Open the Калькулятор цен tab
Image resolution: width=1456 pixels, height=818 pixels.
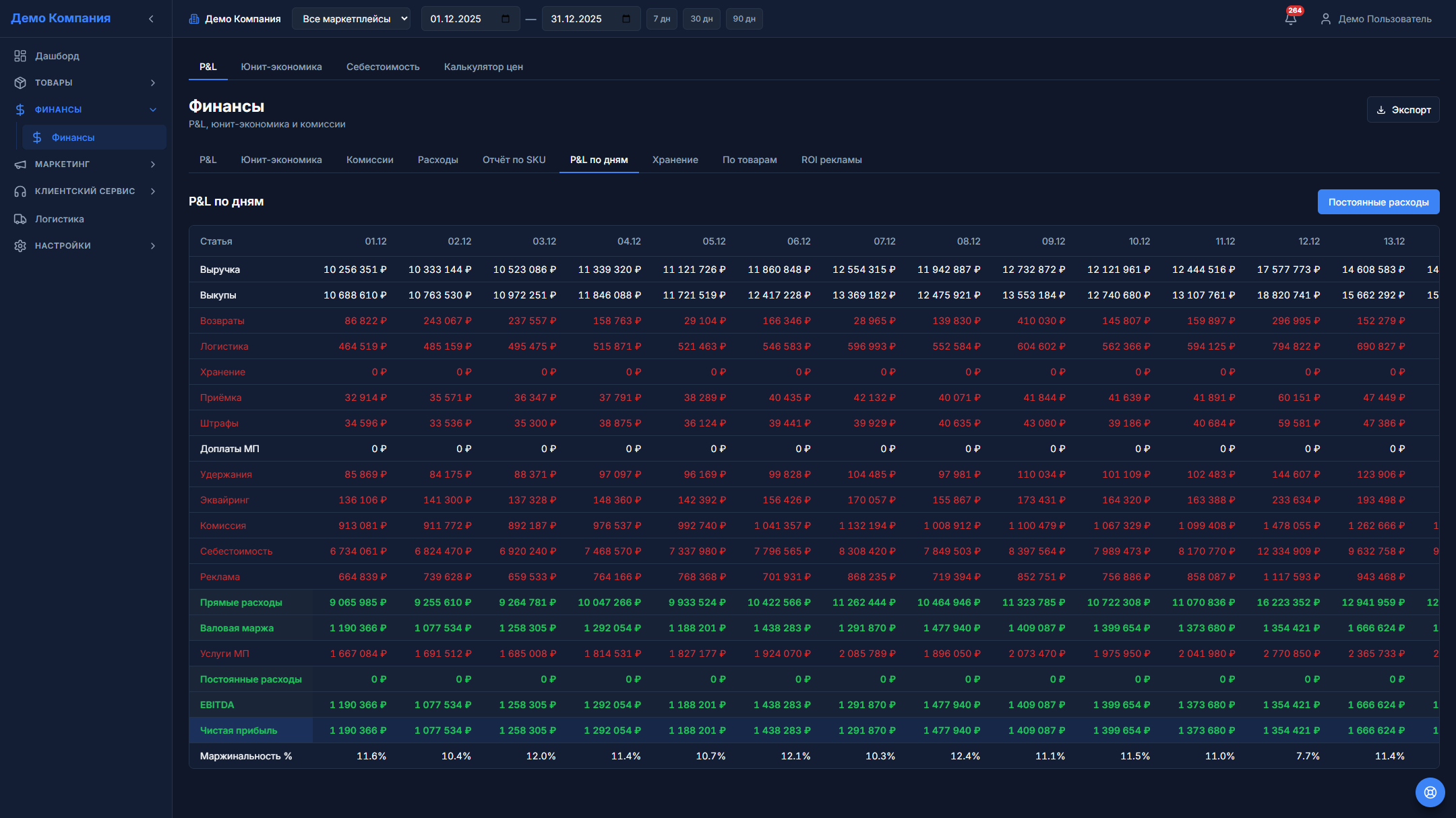[483, 67]
